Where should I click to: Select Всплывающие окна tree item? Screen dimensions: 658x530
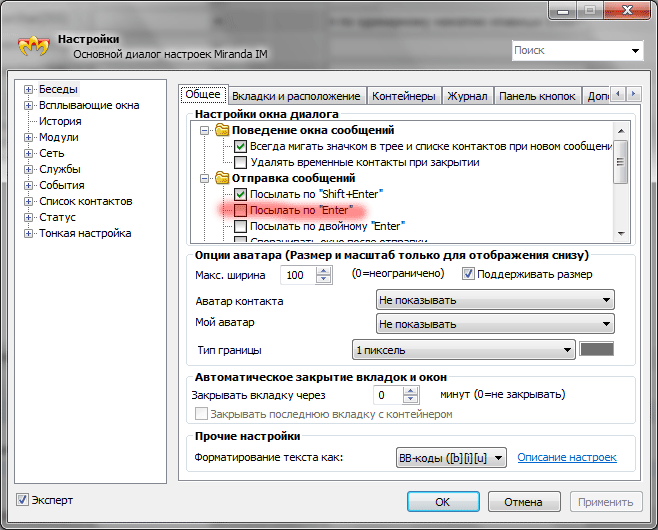(89, 105)
